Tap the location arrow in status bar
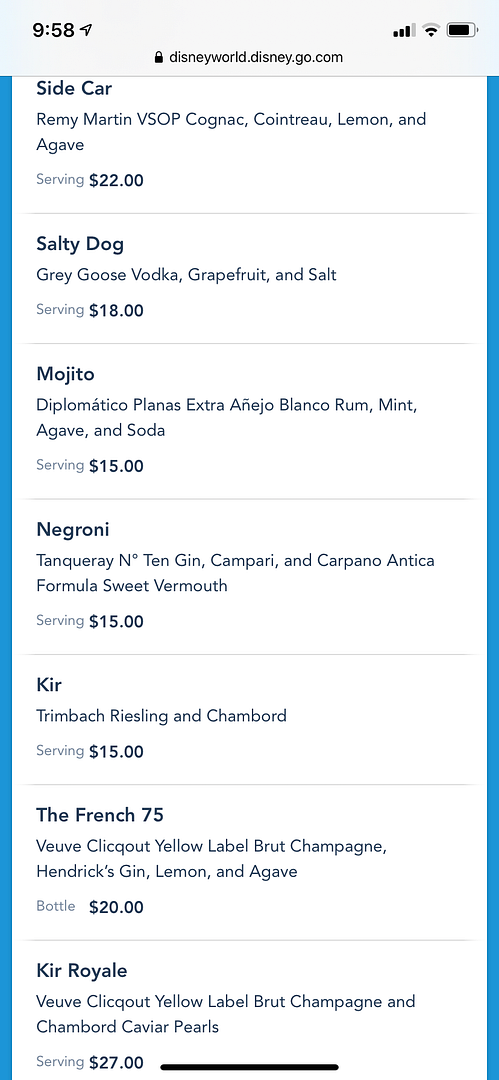 (x=86, y=30)
